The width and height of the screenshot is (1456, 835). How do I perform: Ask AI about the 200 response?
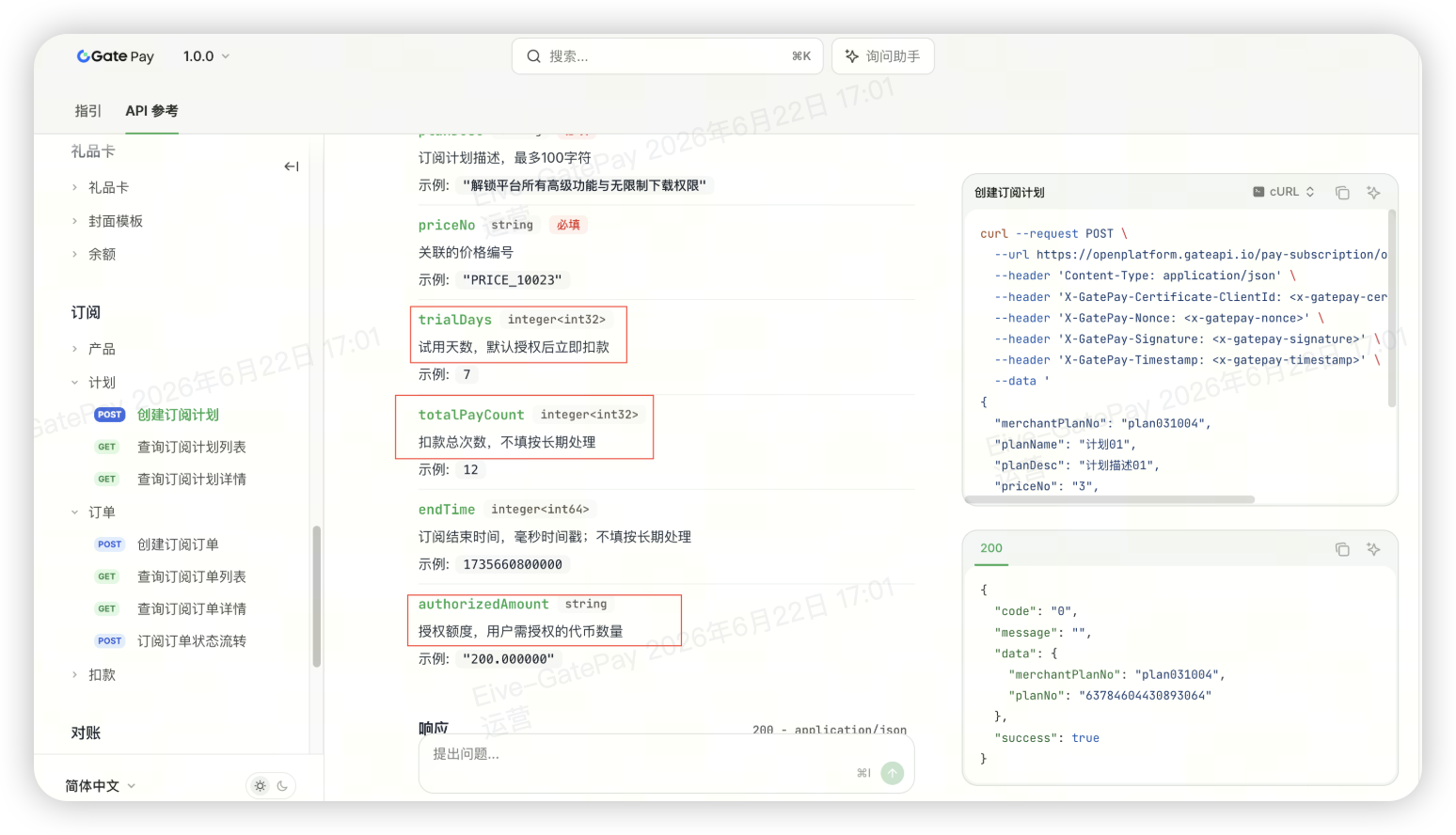(1373, 549)
